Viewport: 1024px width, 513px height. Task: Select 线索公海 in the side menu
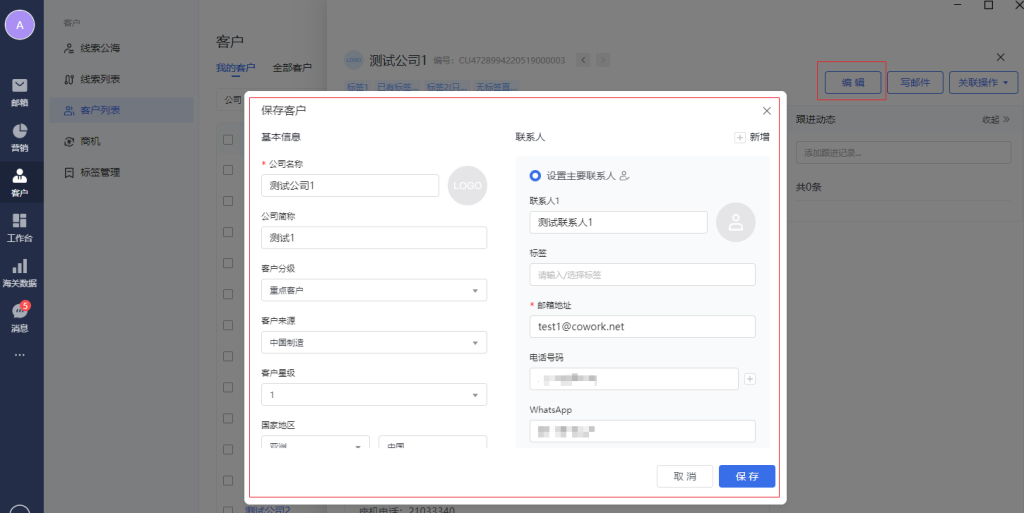pyautogui.click(x=100, y=48)
